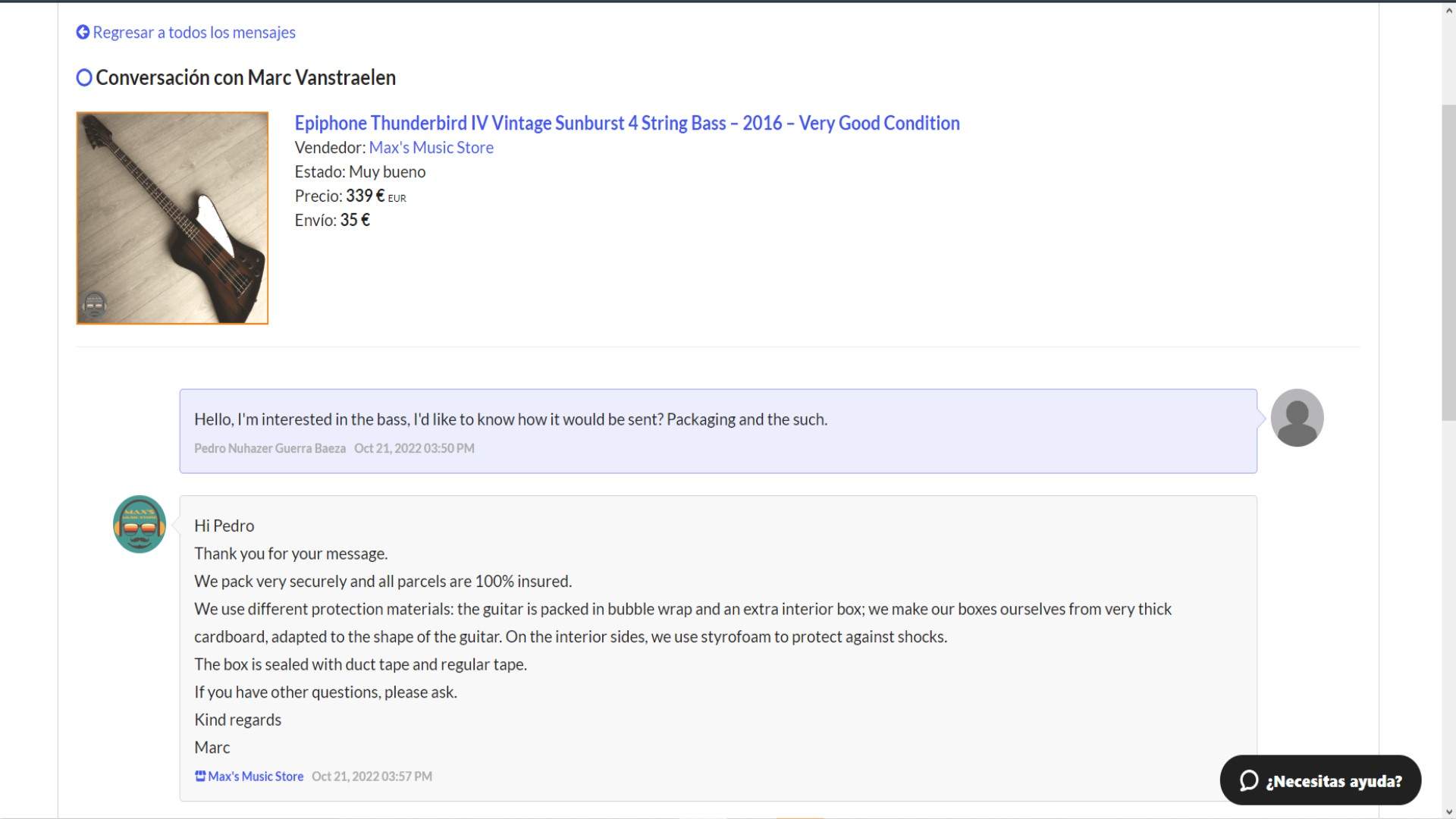Open the Epiphone Thunderbird IV listing title
The width and height of the screenshot is (1456, 819).
pos(627,123)
